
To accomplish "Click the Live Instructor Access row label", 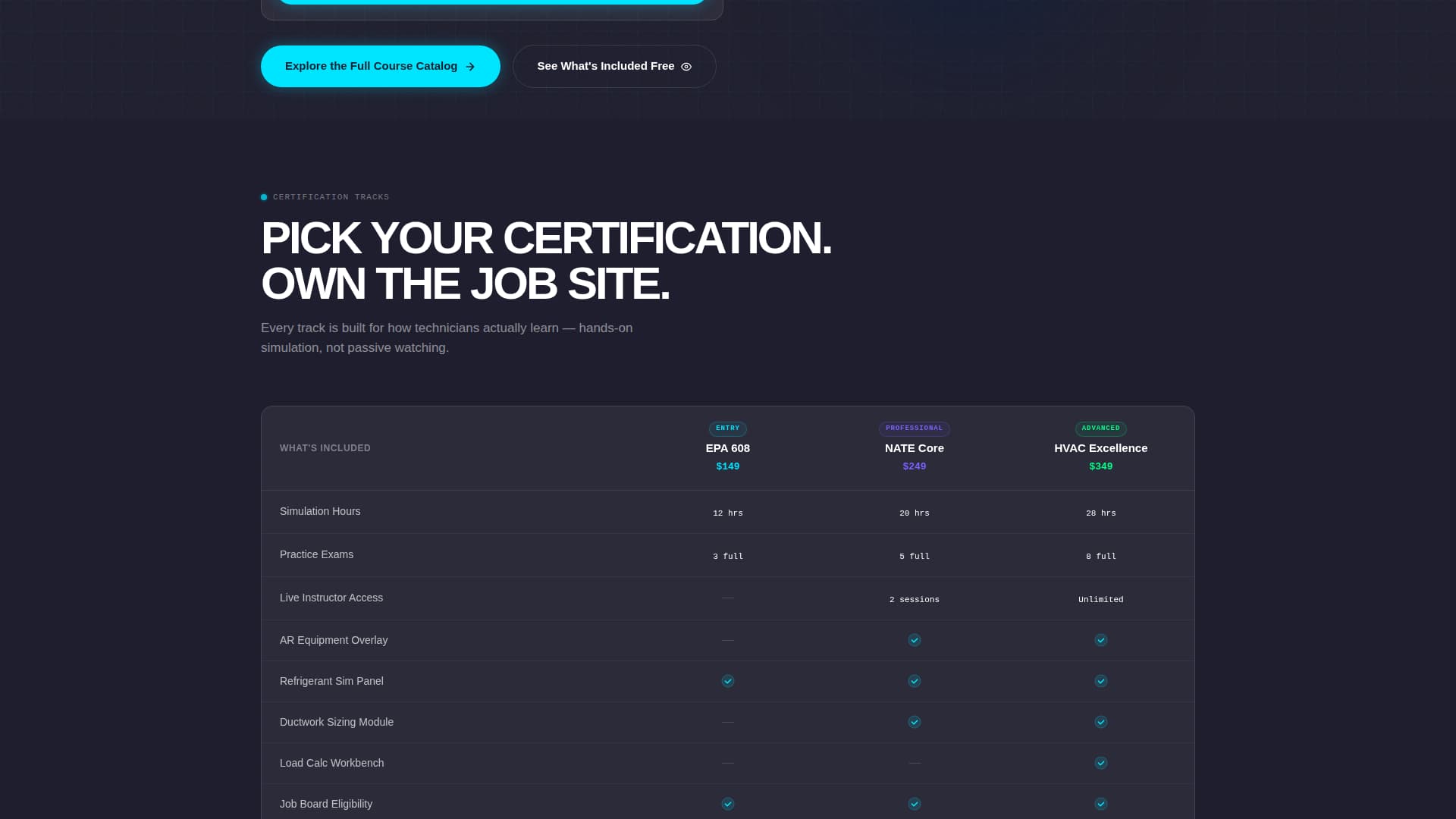I will point(331,598).
